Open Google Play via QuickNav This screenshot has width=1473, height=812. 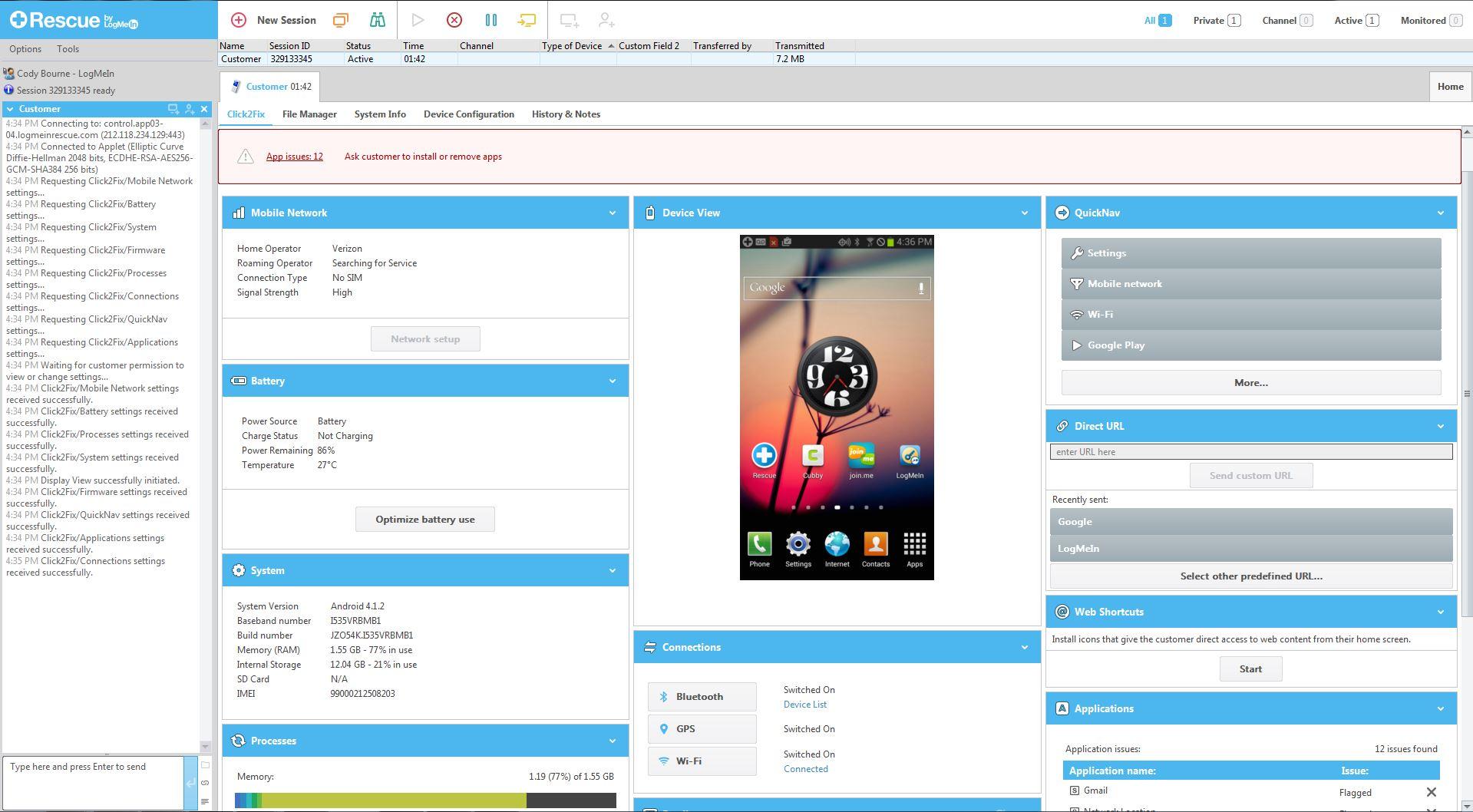tap(1250, 345)
